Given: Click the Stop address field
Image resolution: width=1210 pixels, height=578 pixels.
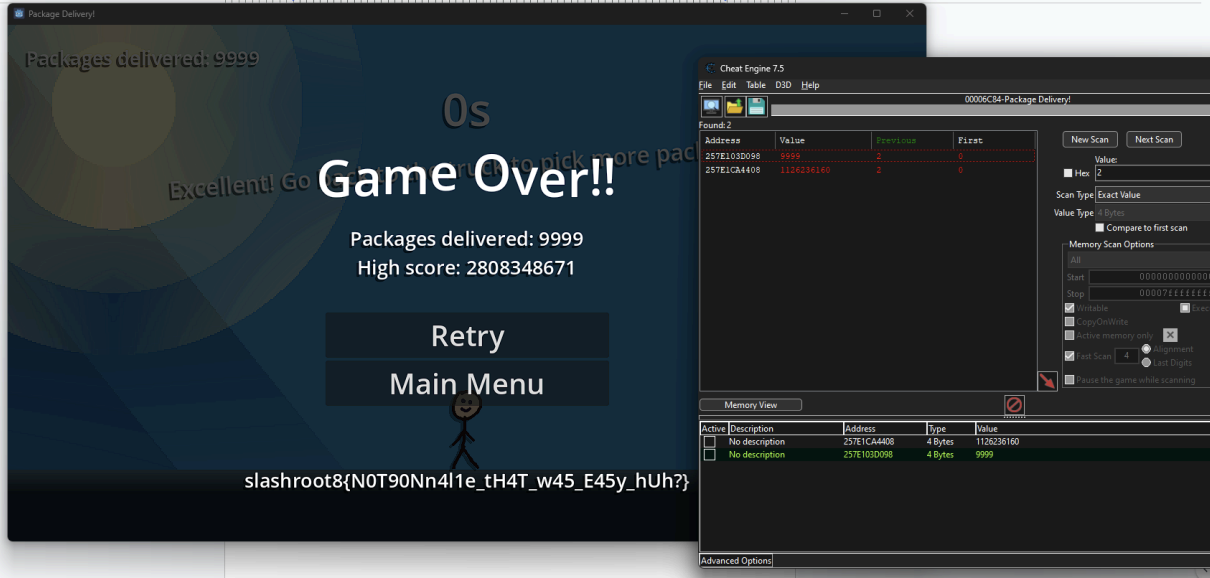Looking at the screenshot, I should click(x=1149, y=294).
